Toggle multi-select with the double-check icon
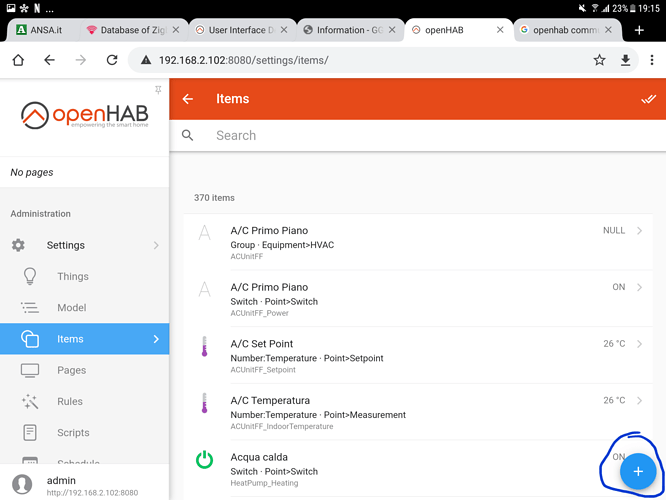This screenshot has height=500, width=666. pyautogui.click(x=649, y=99)
